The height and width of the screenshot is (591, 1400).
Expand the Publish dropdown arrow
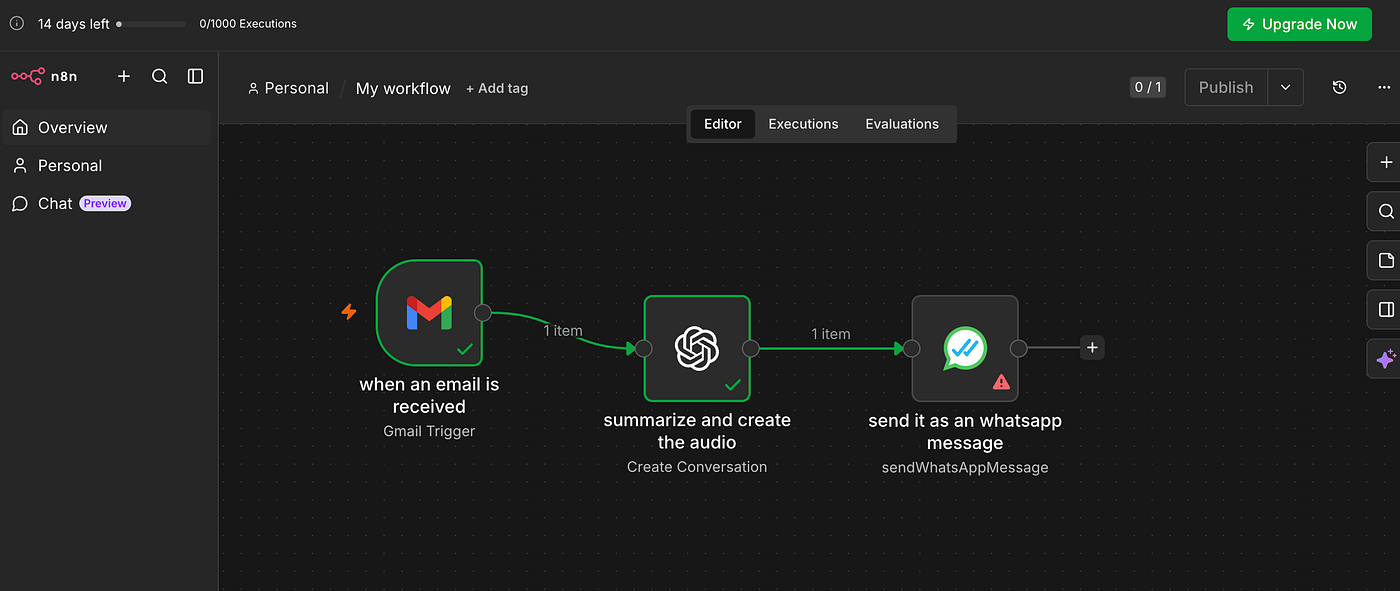pyautogui.click(x=1286, y=87)
